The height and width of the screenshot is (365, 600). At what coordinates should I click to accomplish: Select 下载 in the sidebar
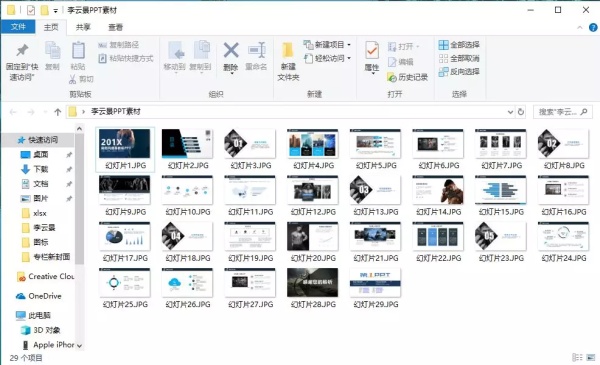[x=34, y=169]
